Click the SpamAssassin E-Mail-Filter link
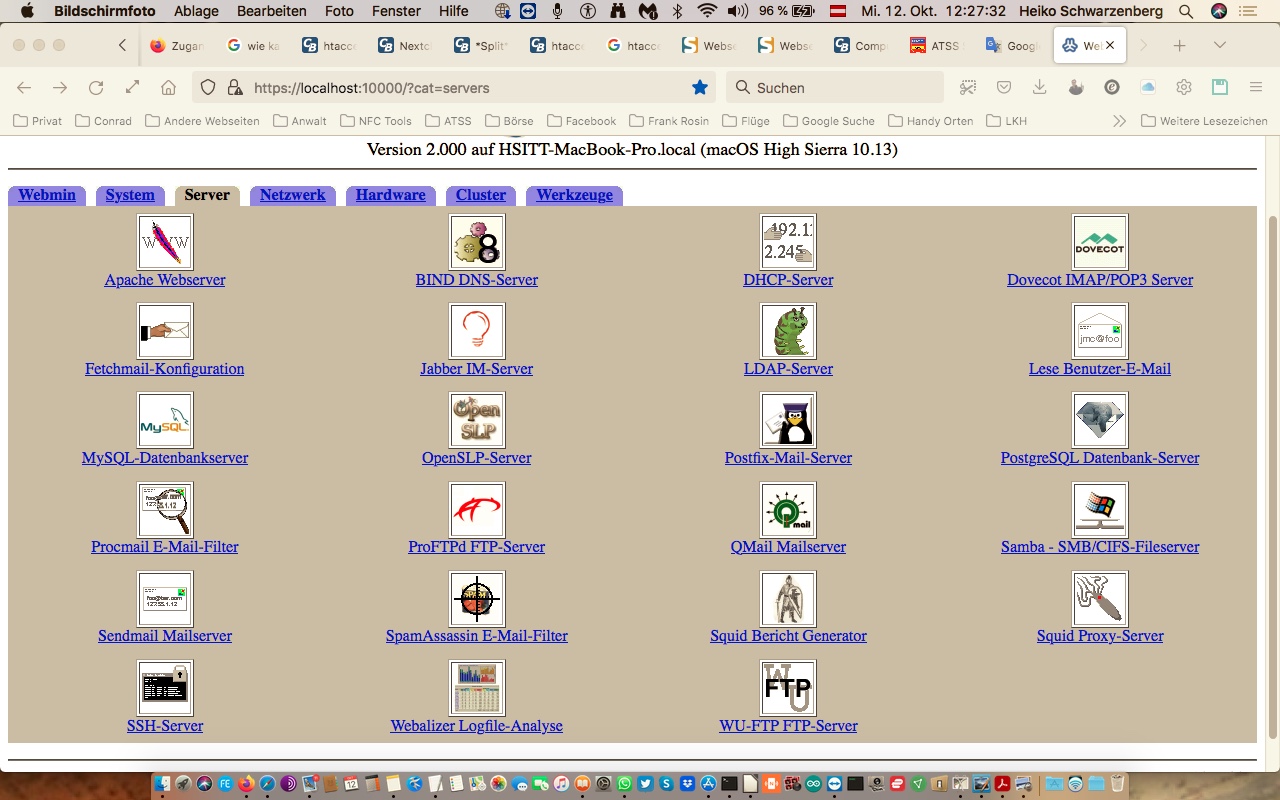The image size is (1280, 800). point(477,636)
